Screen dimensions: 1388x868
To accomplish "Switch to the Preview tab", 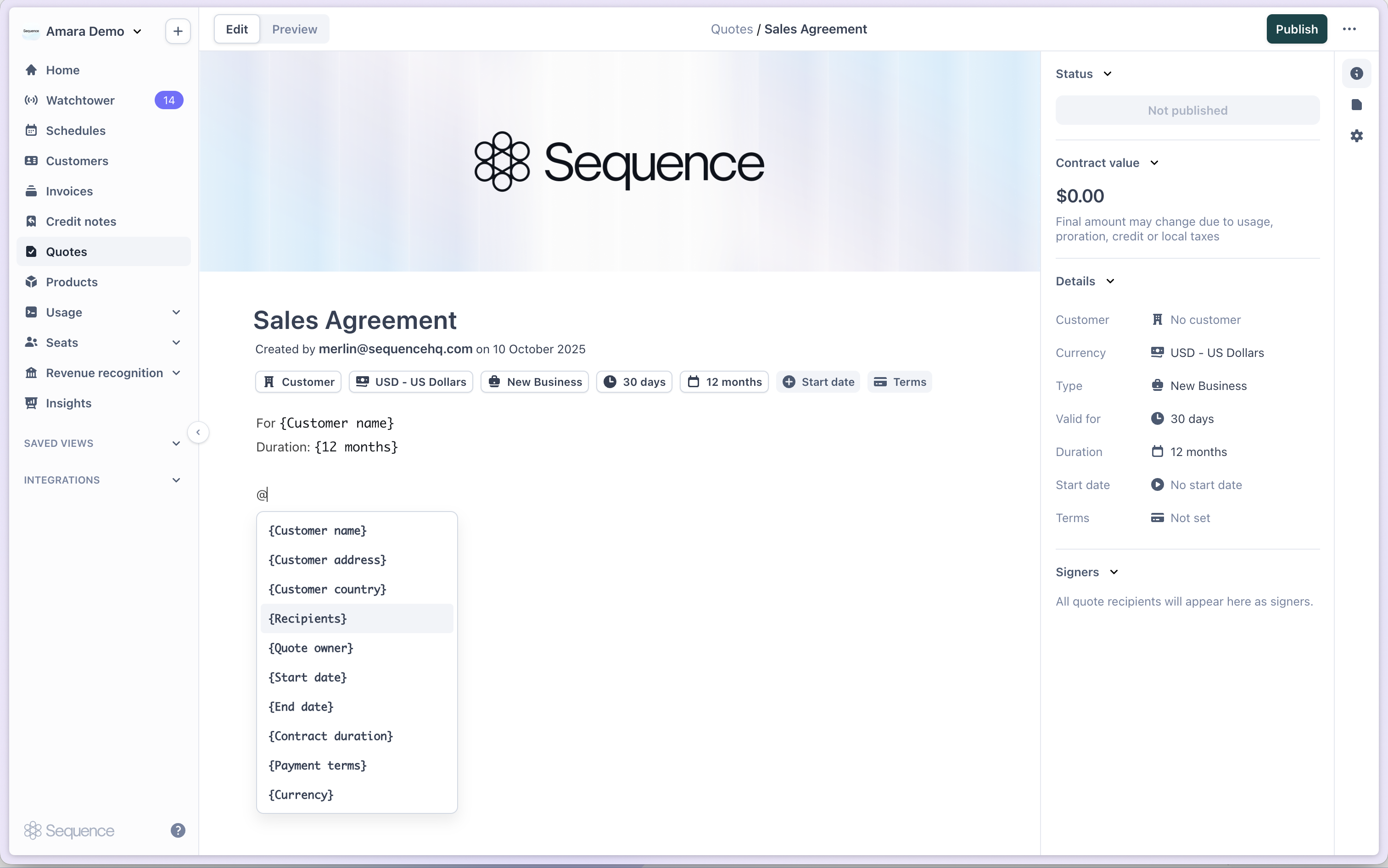I will (x=294, y=29).
